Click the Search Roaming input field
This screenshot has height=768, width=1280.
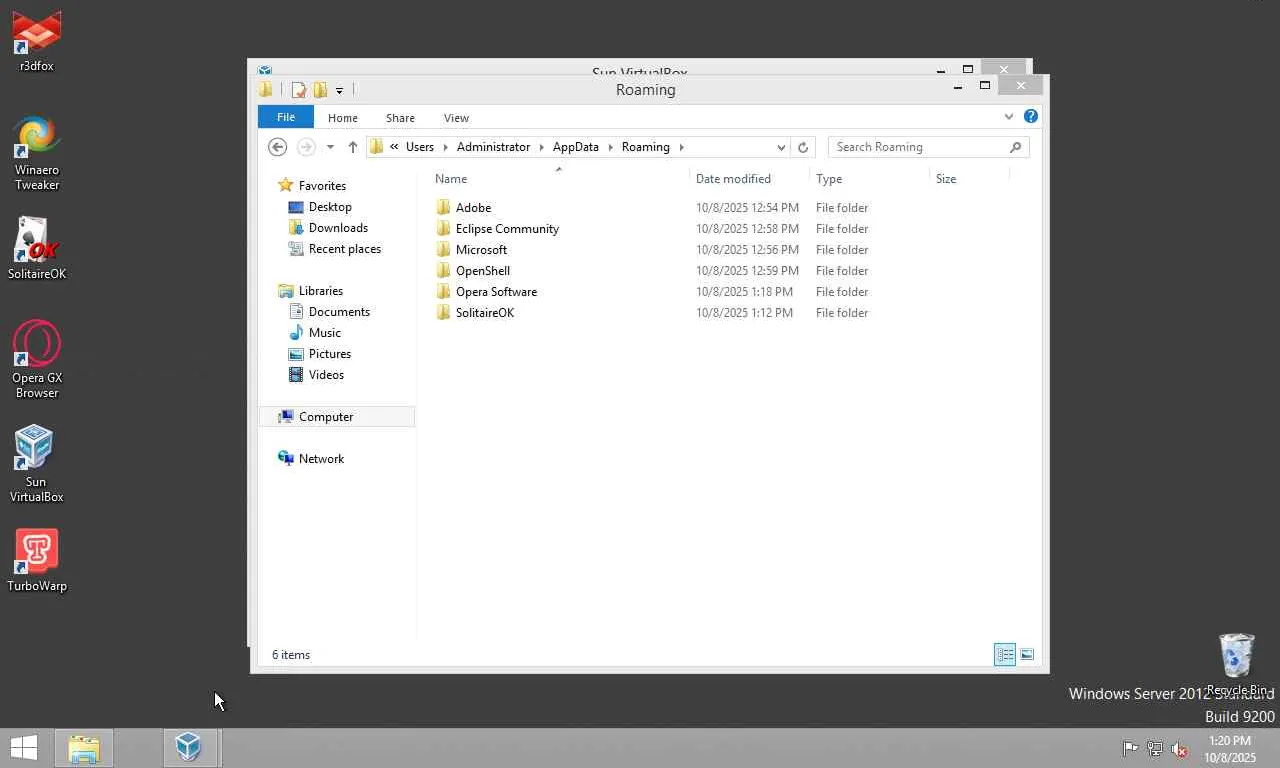tap(918, 147)
